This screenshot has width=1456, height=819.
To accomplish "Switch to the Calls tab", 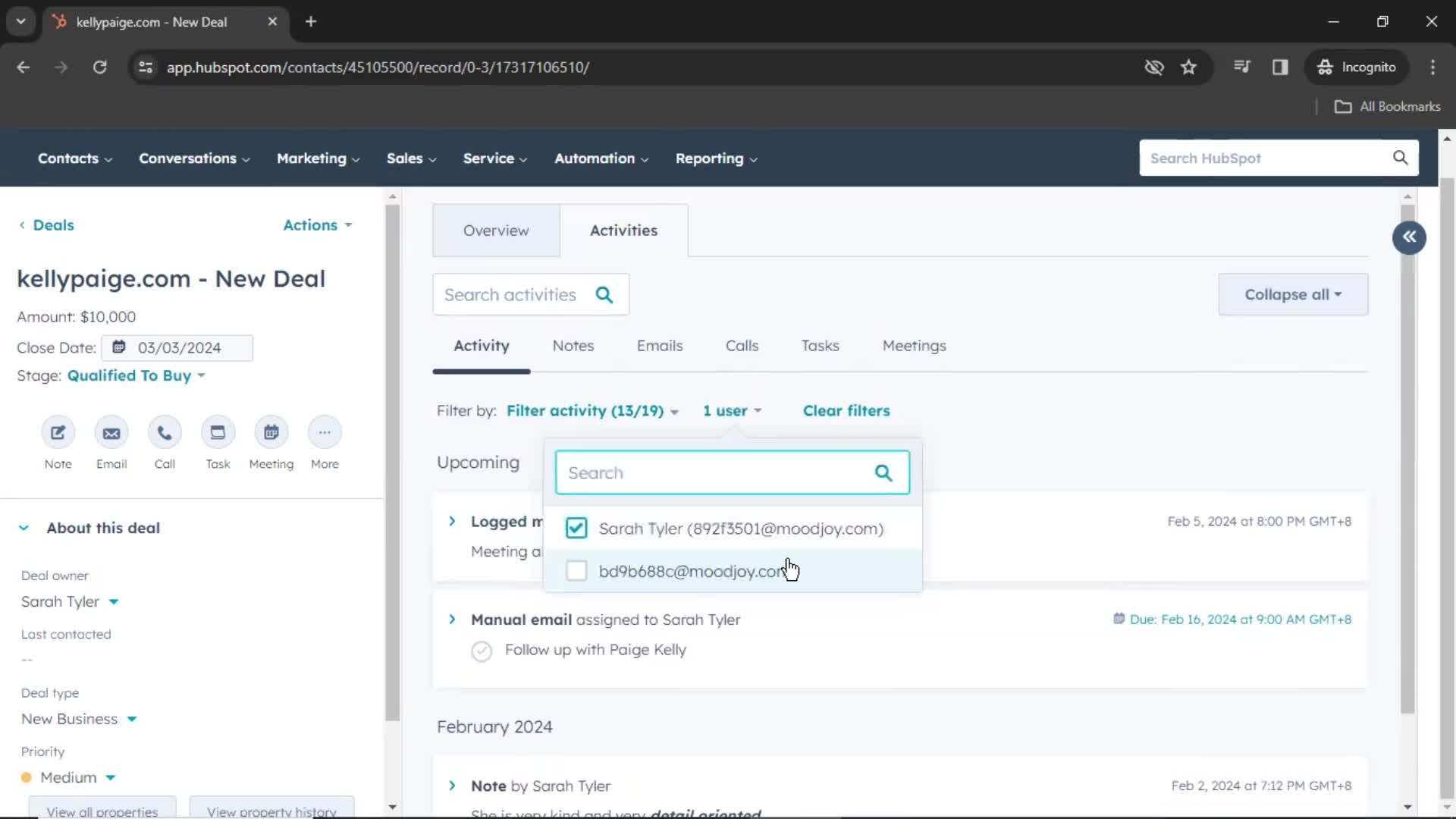I will point(742,345).
